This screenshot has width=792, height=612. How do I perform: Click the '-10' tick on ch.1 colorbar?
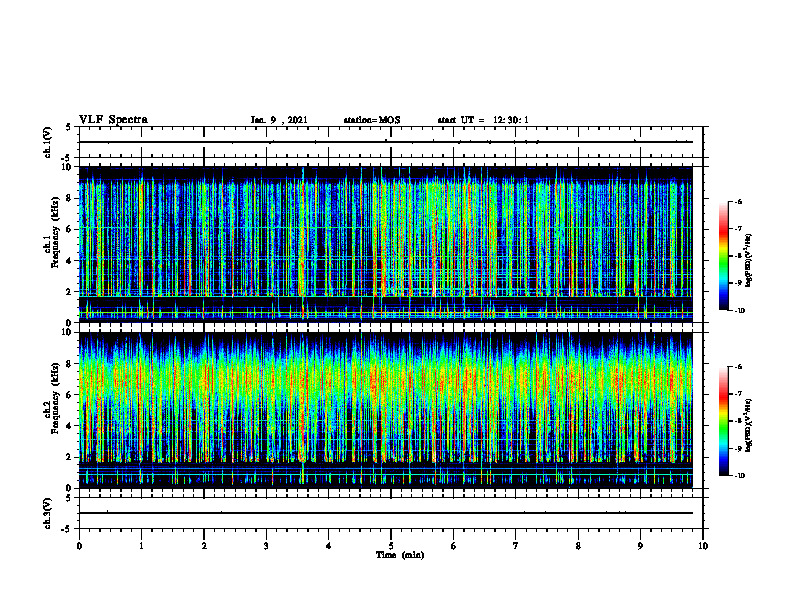(x=740, y=311)
